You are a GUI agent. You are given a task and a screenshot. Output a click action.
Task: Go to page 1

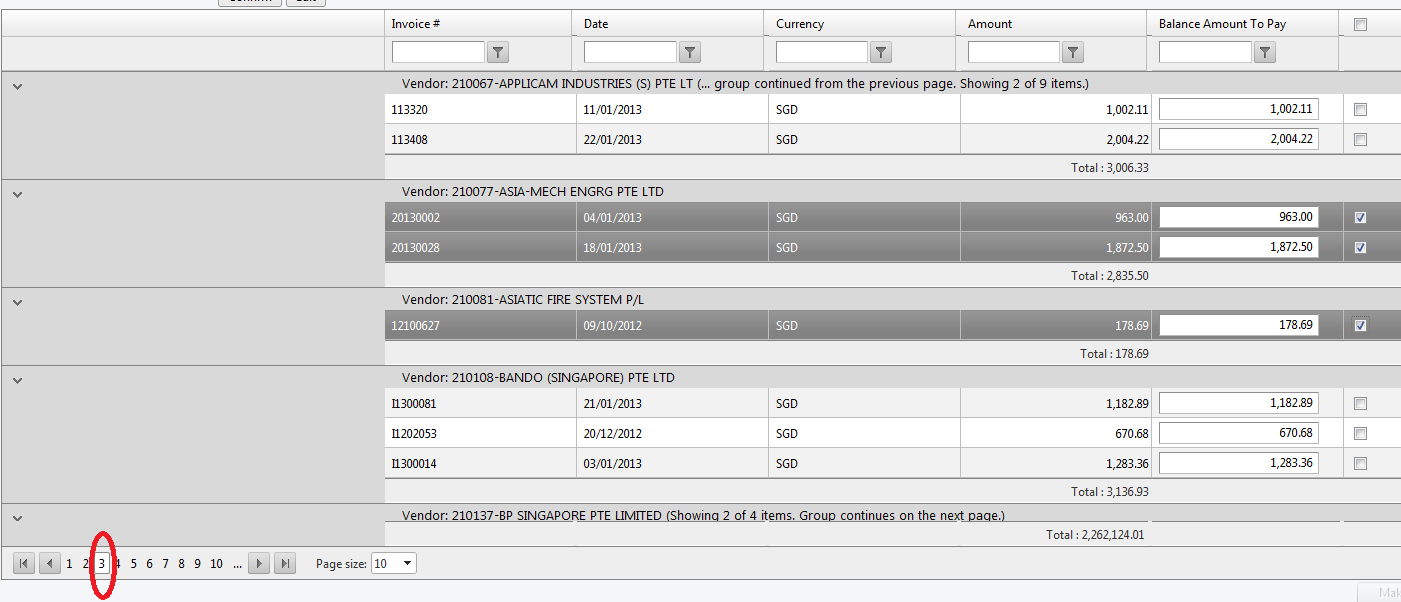[69, 564]
